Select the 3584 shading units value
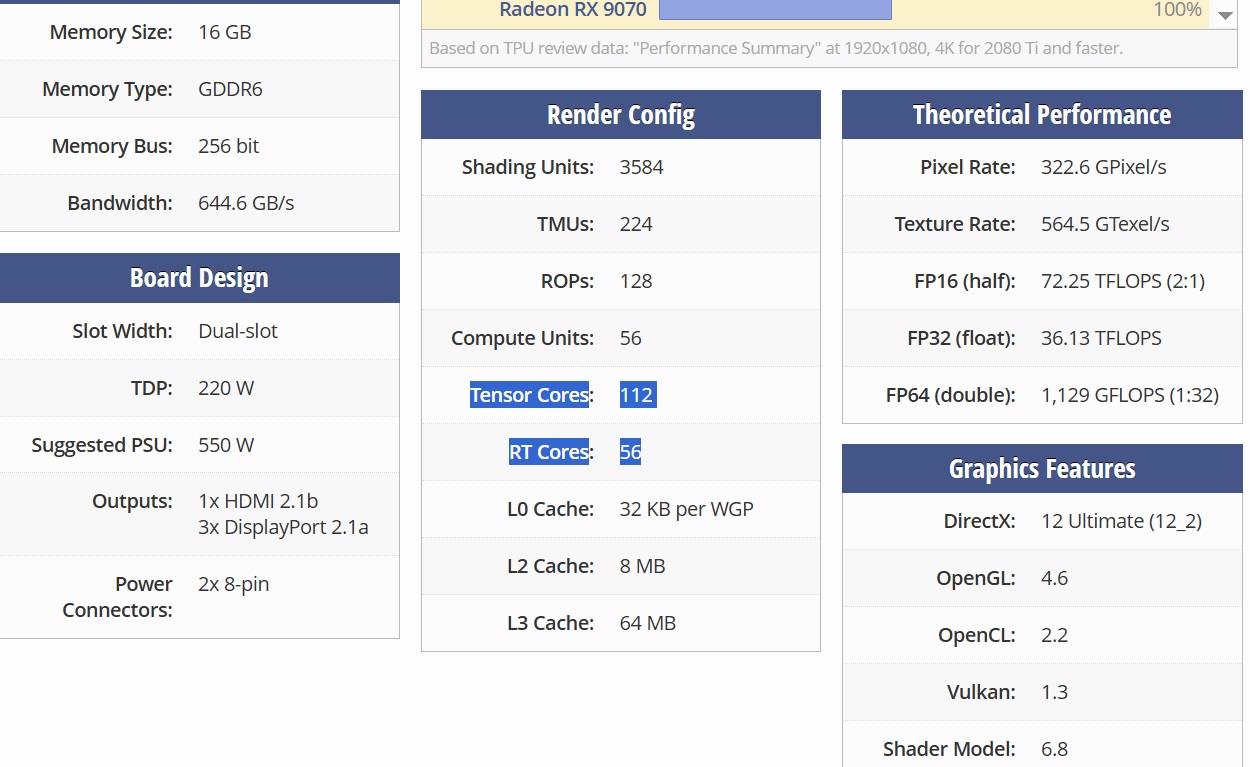The width and height of the screenshot is (1250, 767). [x=641, y=167]
